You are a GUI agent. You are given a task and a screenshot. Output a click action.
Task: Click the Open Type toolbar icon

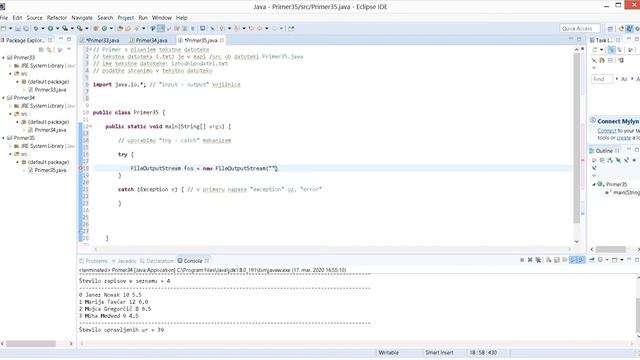click(x=120, y=29)
